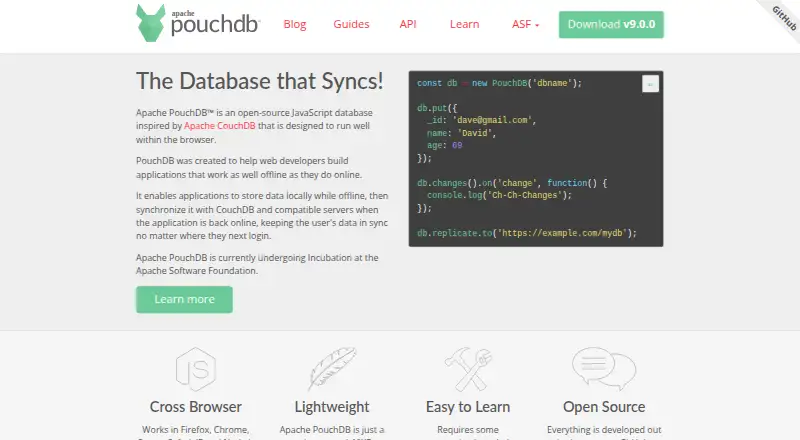Click text 'Works in Firefox, Chrome,'

[x=195, y=430]
